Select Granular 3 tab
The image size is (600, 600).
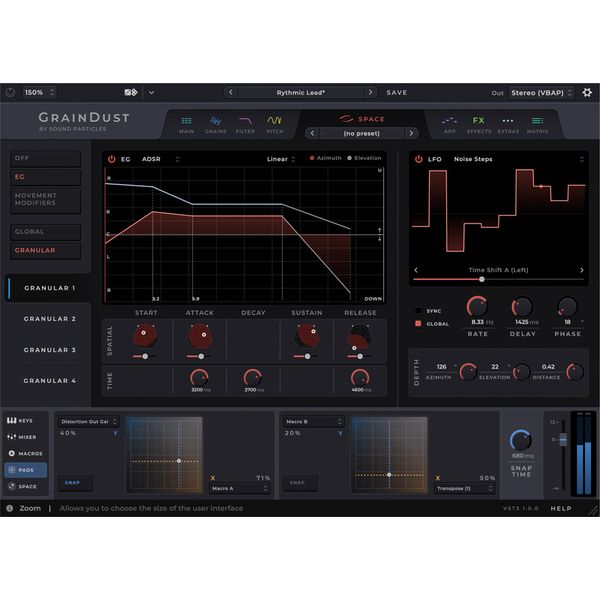pos(49,350)
